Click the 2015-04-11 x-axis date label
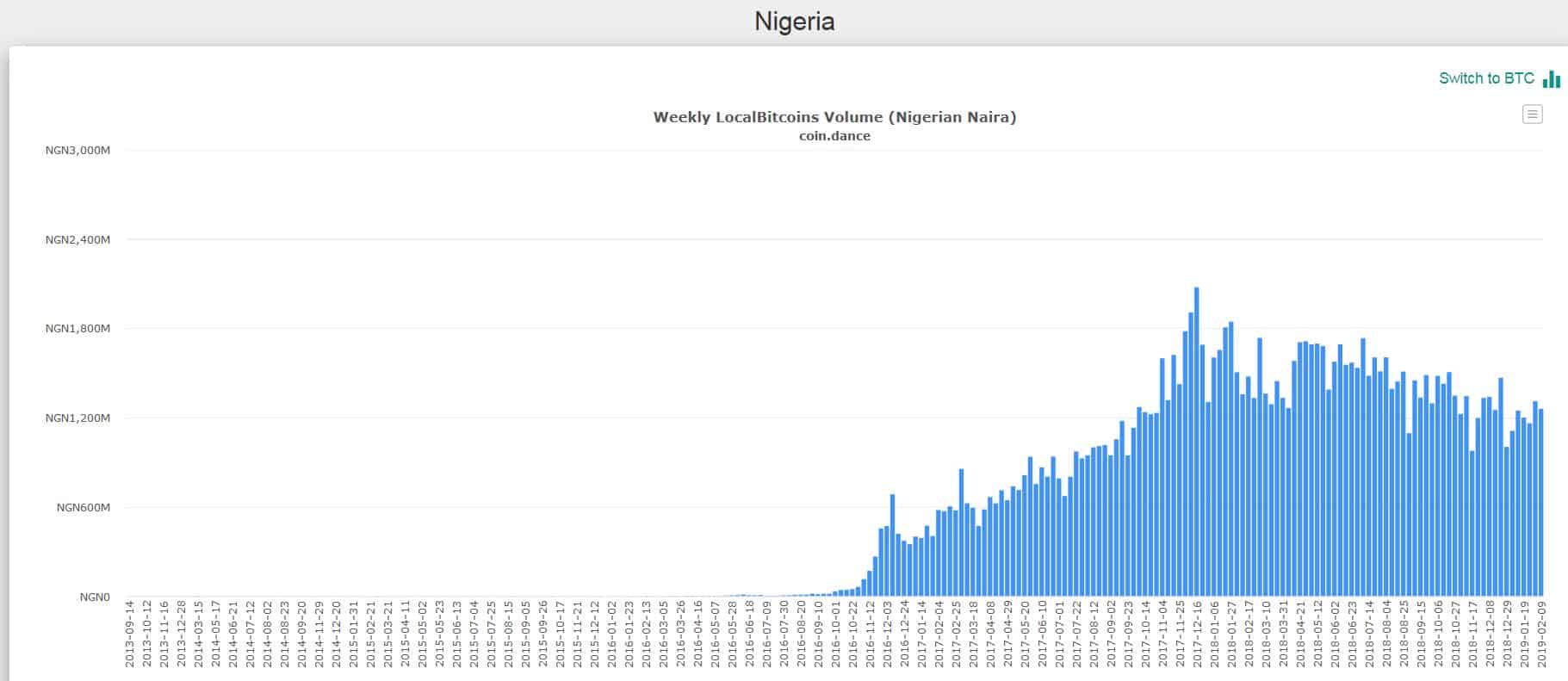 [x=405, y=634]
